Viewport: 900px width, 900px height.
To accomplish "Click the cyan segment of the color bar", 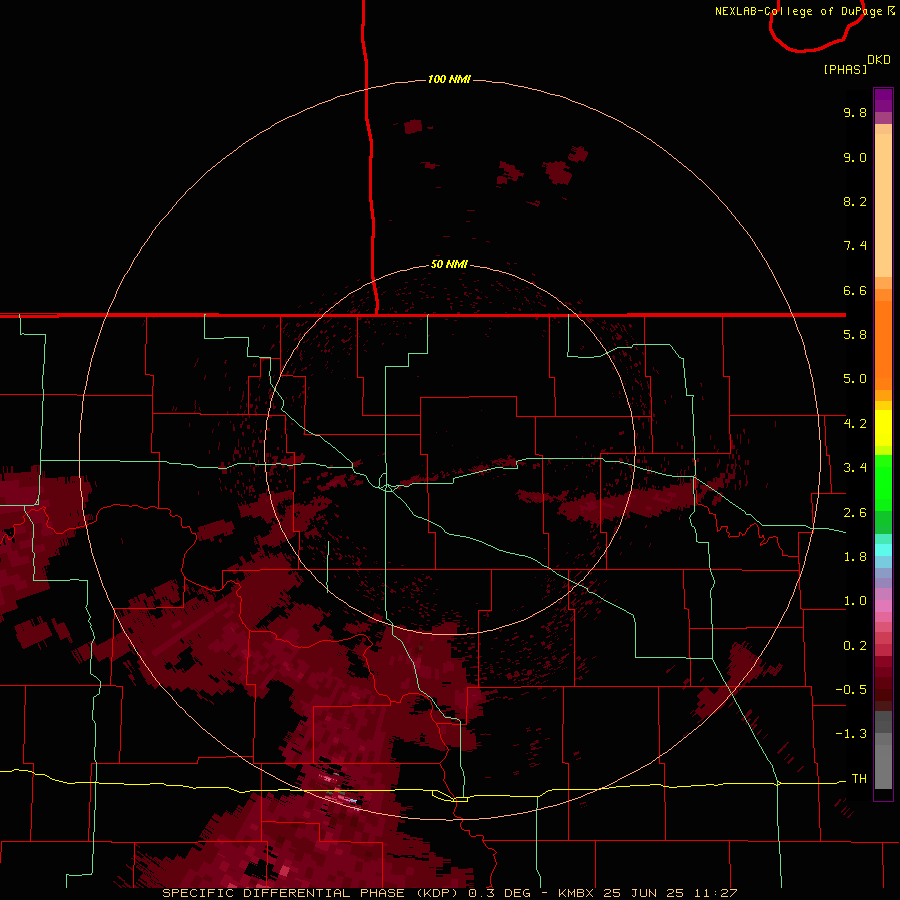I will 883,550.
